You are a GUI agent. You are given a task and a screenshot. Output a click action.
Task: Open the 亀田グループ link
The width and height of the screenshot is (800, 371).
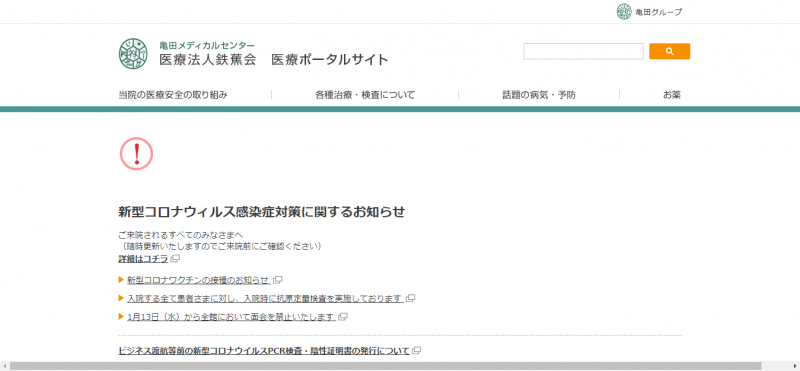tap(658, 12)
